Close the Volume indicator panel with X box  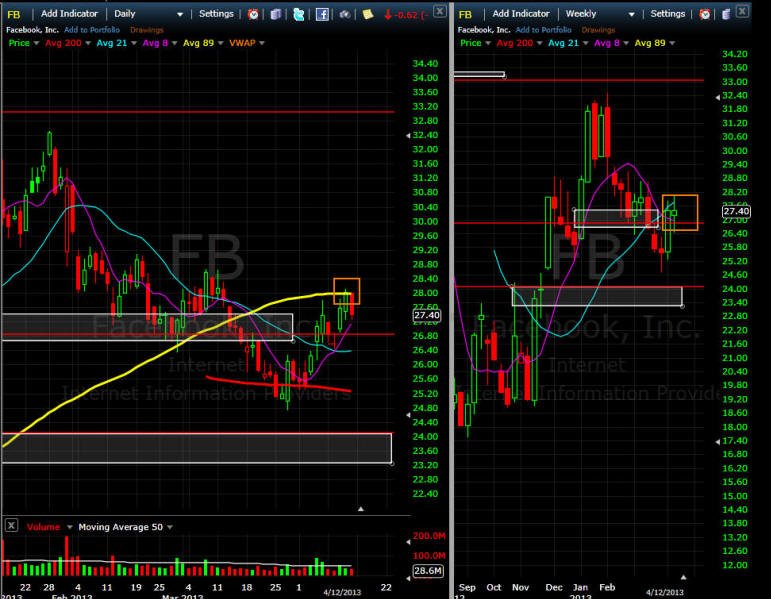11,525
